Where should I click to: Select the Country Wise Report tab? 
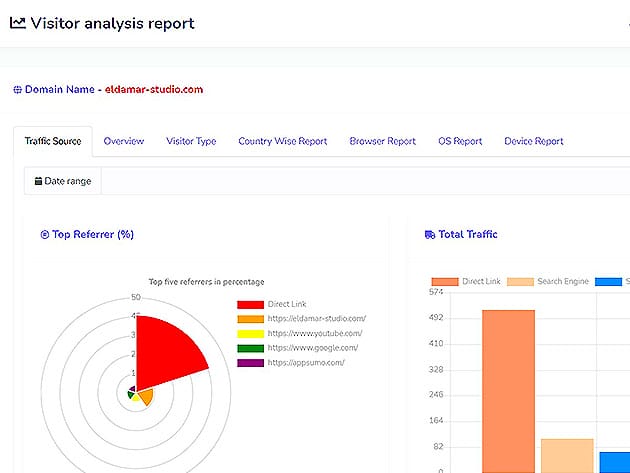tap(282, 142)
